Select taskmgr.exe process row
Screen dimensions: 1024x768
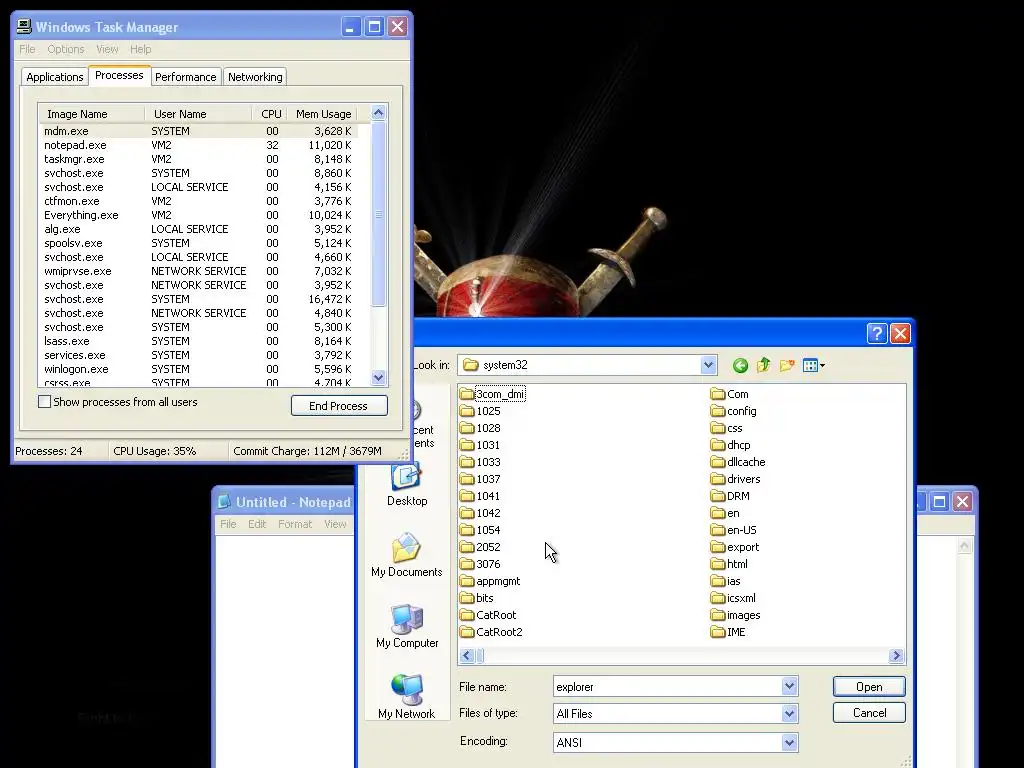click(199, 159)
